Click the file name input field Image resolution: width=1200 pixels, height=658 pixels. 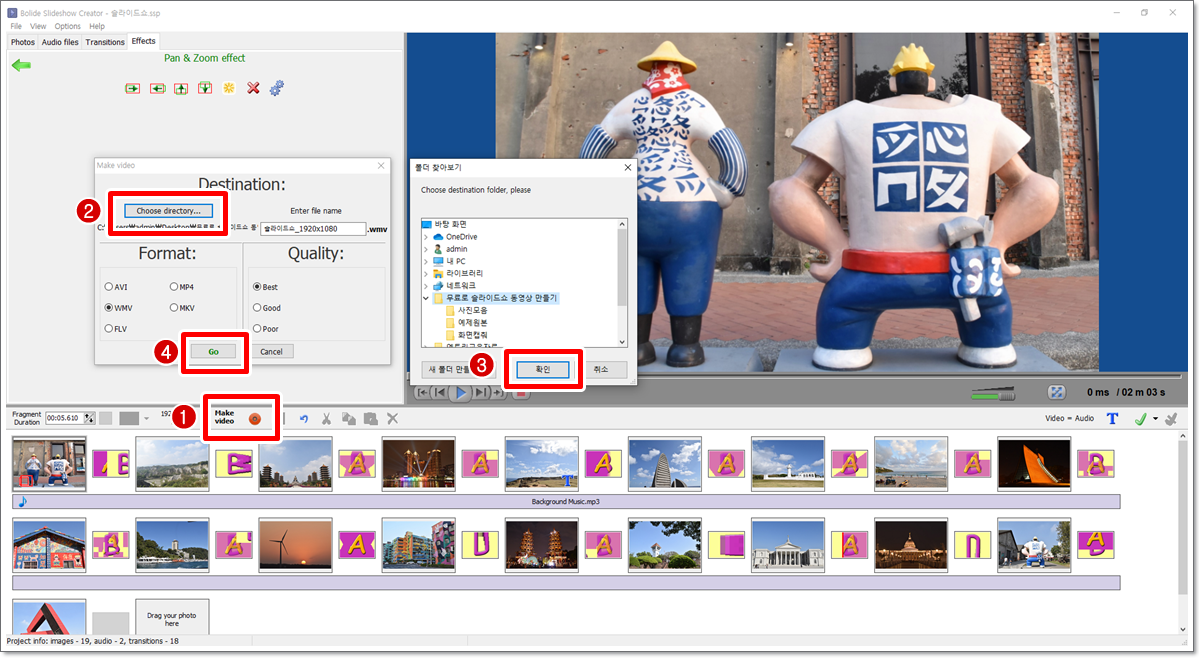coord(313,229)
